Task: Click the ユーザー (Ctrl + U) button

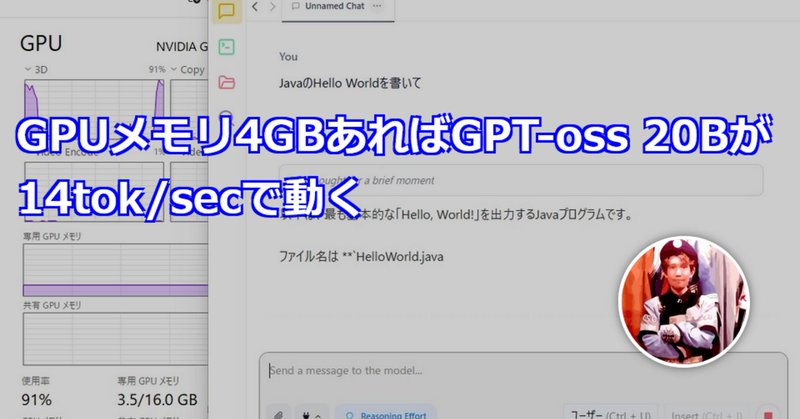Action: pos(610,414)
